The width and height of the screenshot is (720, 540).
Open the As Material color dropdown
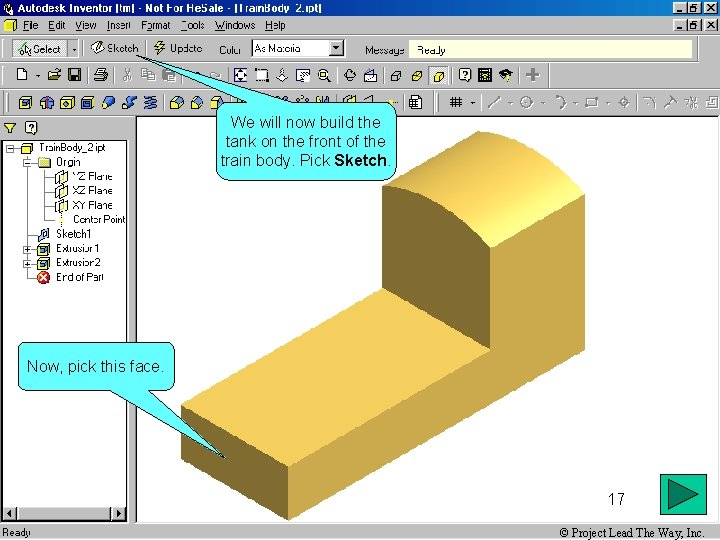click(337, 48)
